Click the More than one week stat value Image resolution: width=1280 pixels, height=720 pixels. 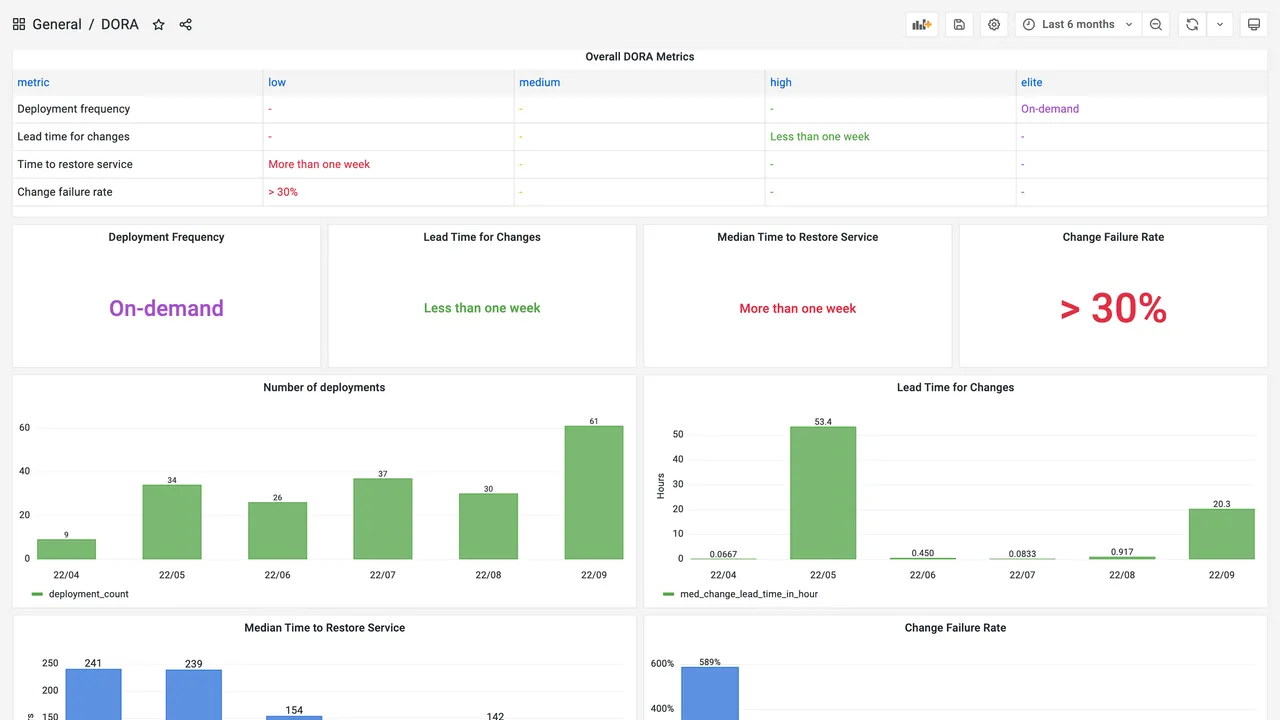coord(798,308)
